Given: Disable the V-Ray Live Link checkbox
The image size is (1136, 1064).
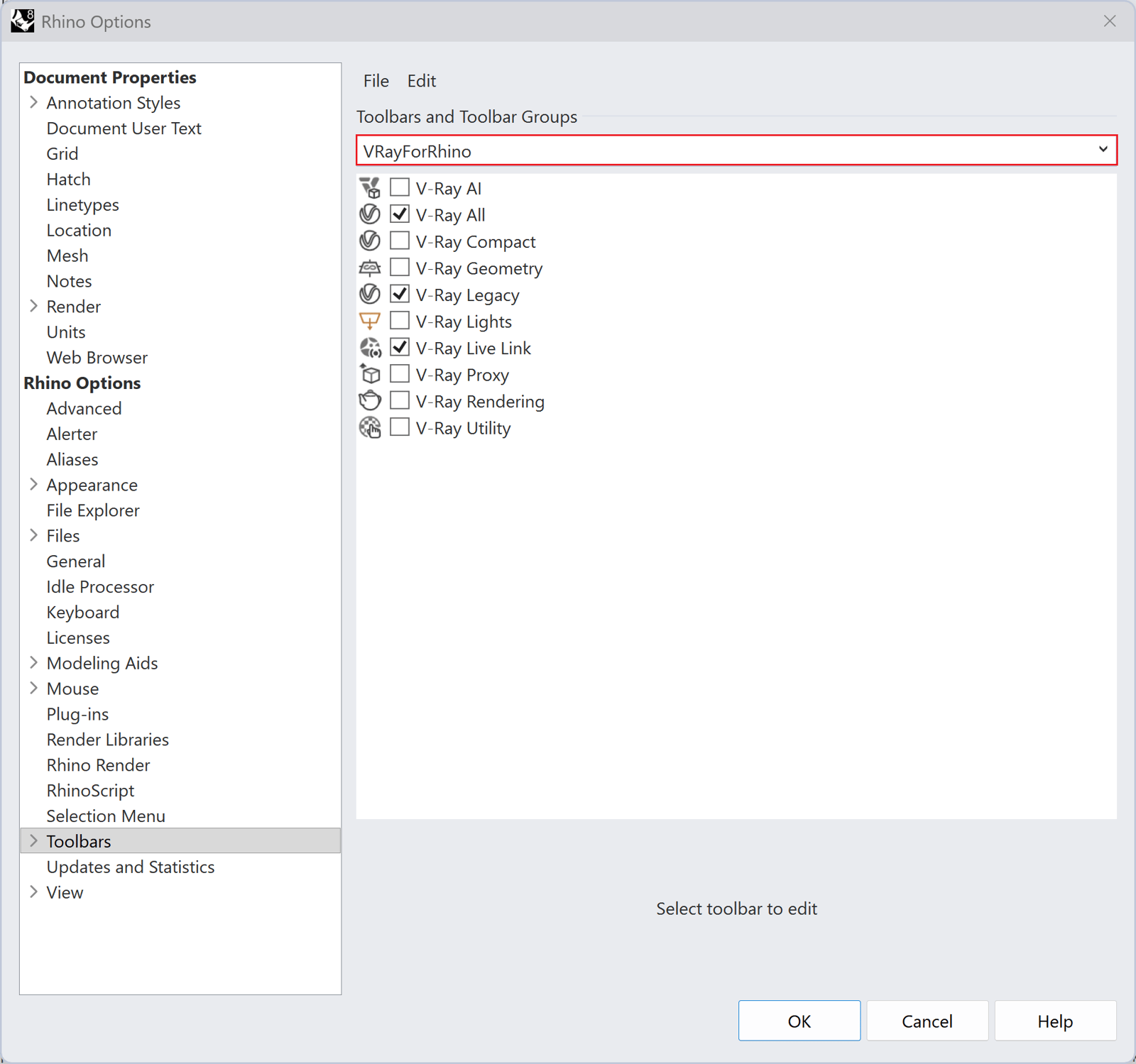Looking at the screenshot, I should [400, 347].
